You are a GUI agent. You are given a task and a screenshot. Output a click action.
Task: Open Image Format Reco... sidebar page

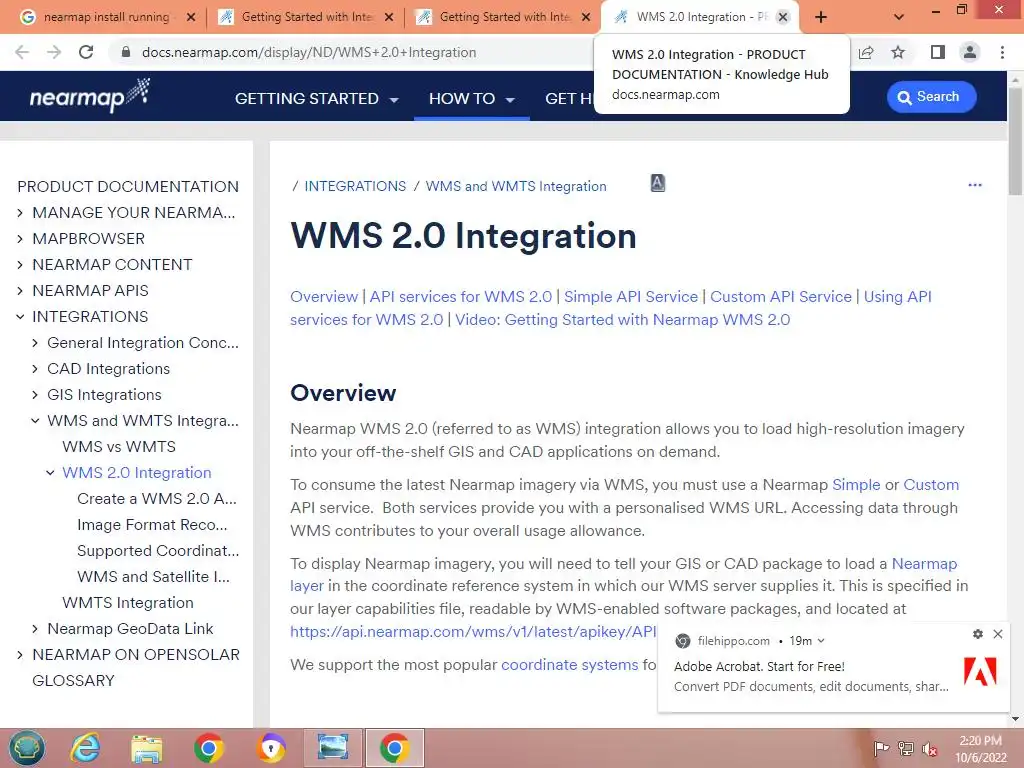tap(152, 525)
